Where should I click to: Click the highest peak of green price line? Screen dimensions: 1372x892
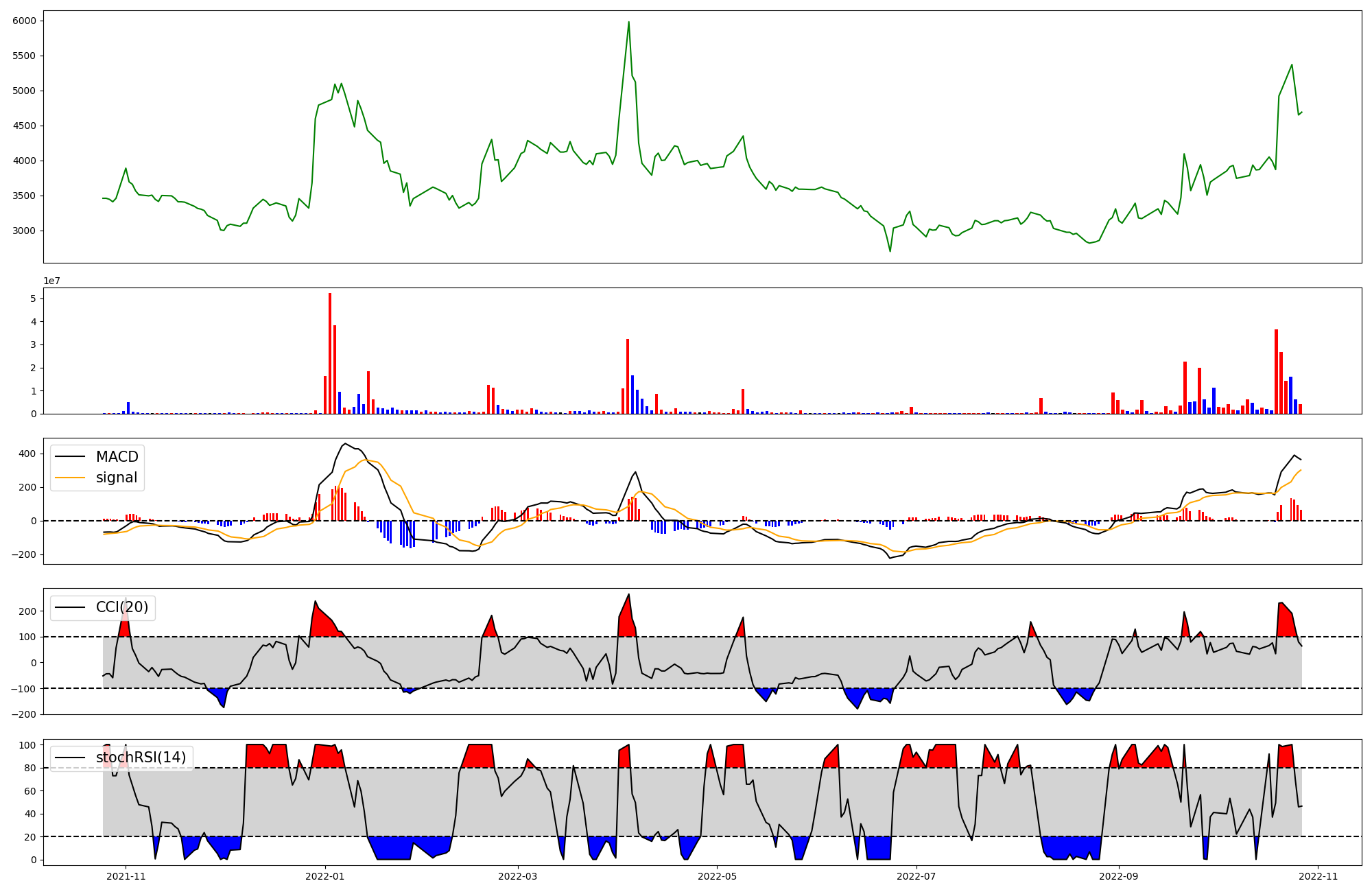pos(628,22)
